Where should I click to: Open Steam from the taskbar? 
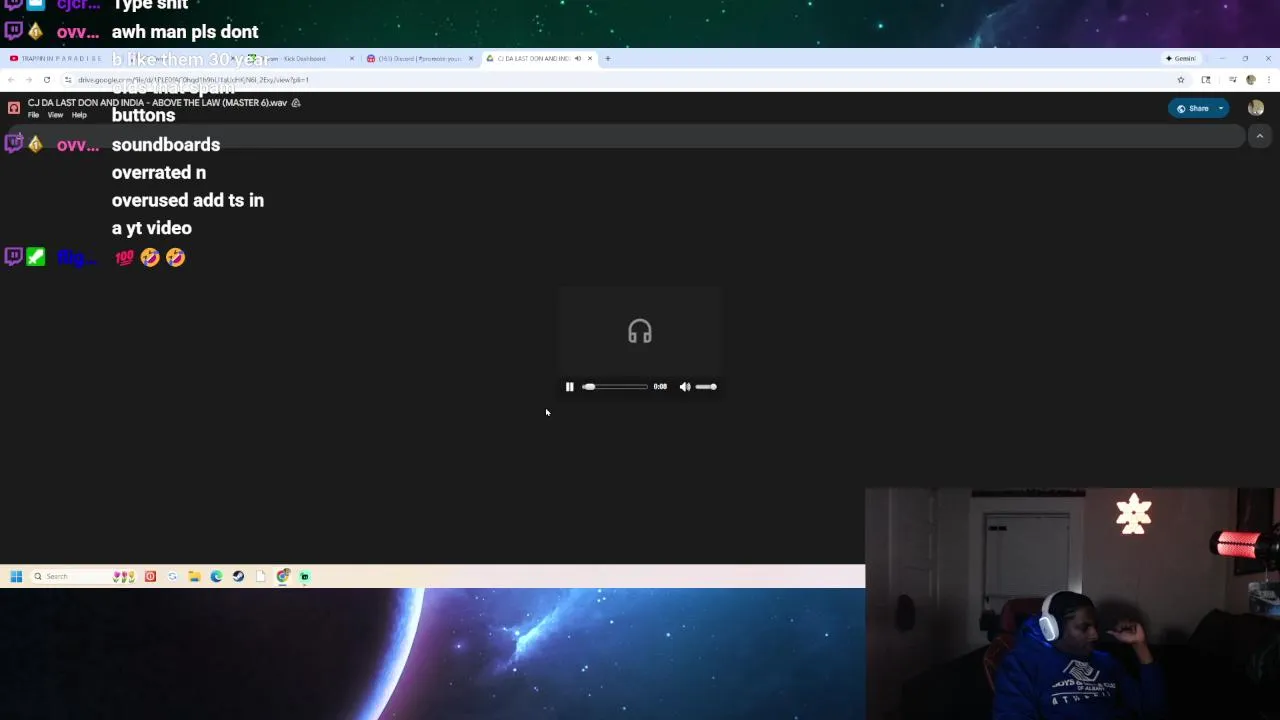click(x=238, y=576)
